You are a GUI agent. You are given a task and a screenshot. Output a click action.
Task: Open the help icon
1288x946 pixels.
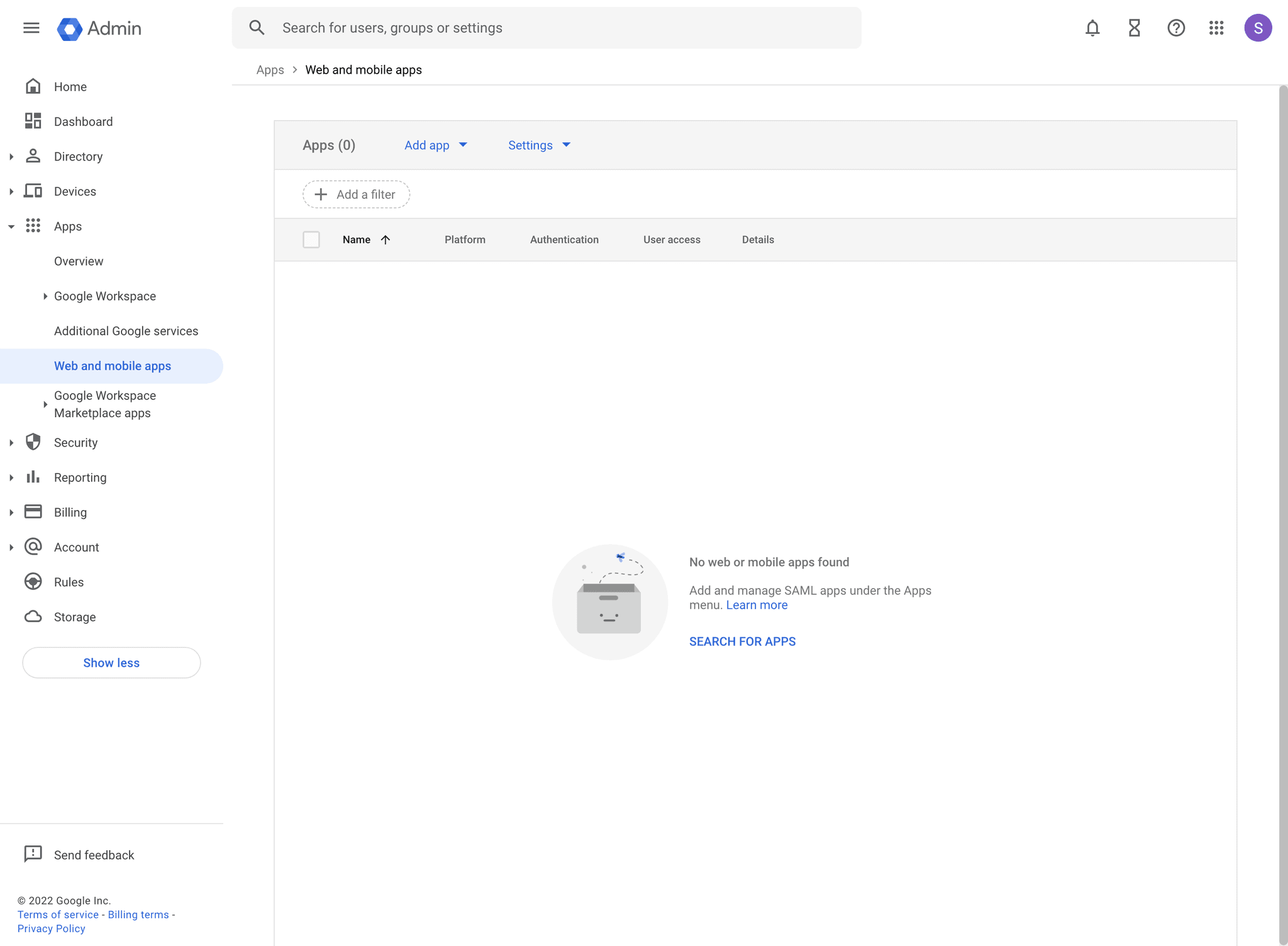[x=1176, y=28]
